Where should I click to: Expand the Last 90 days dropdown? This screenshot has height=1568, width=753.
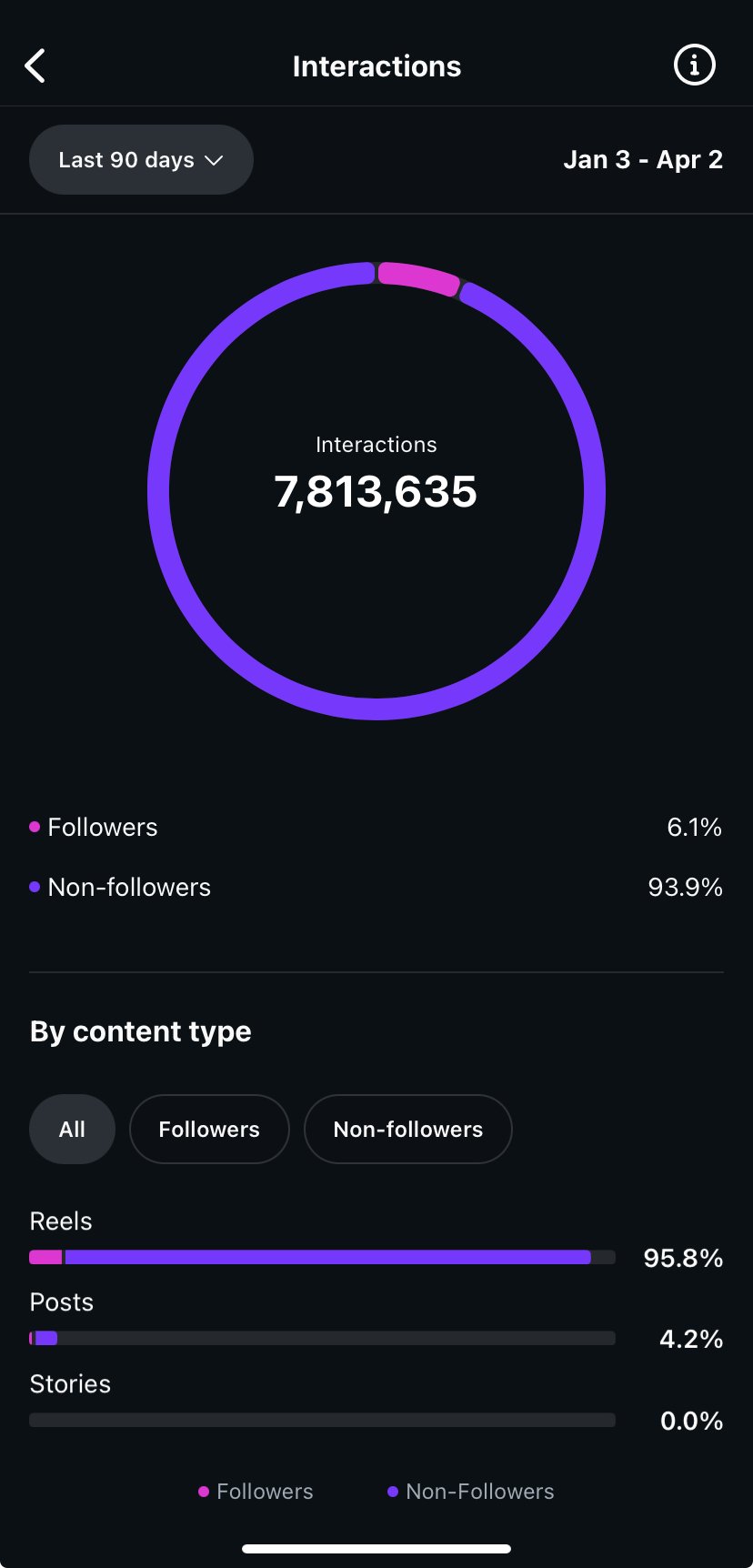(x=140, y=160)
